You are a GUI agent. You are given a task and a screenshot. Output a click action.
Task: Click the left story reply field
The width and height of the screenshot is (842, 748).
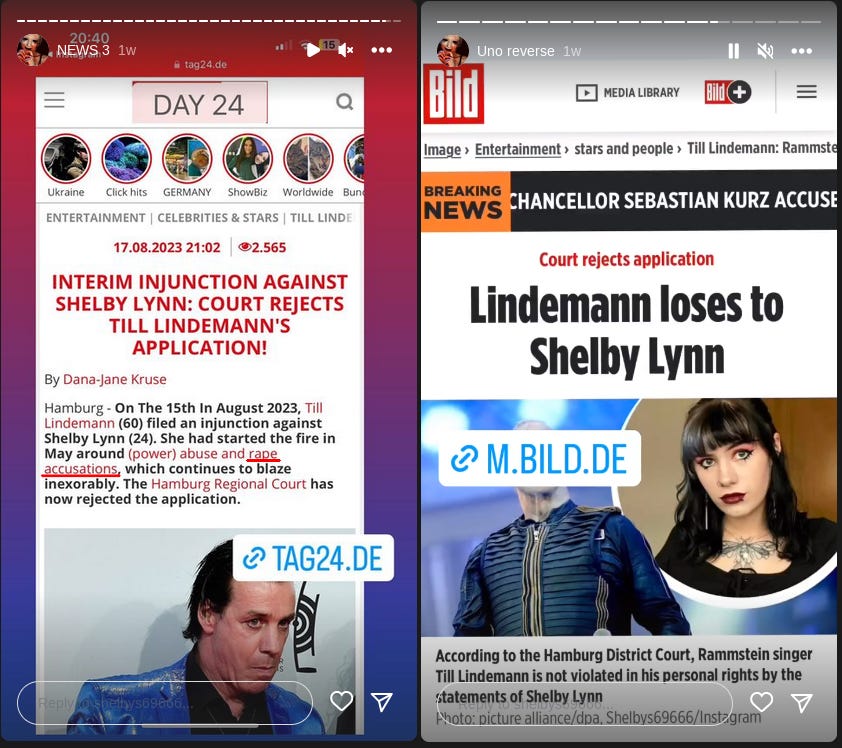pos(165,703)
